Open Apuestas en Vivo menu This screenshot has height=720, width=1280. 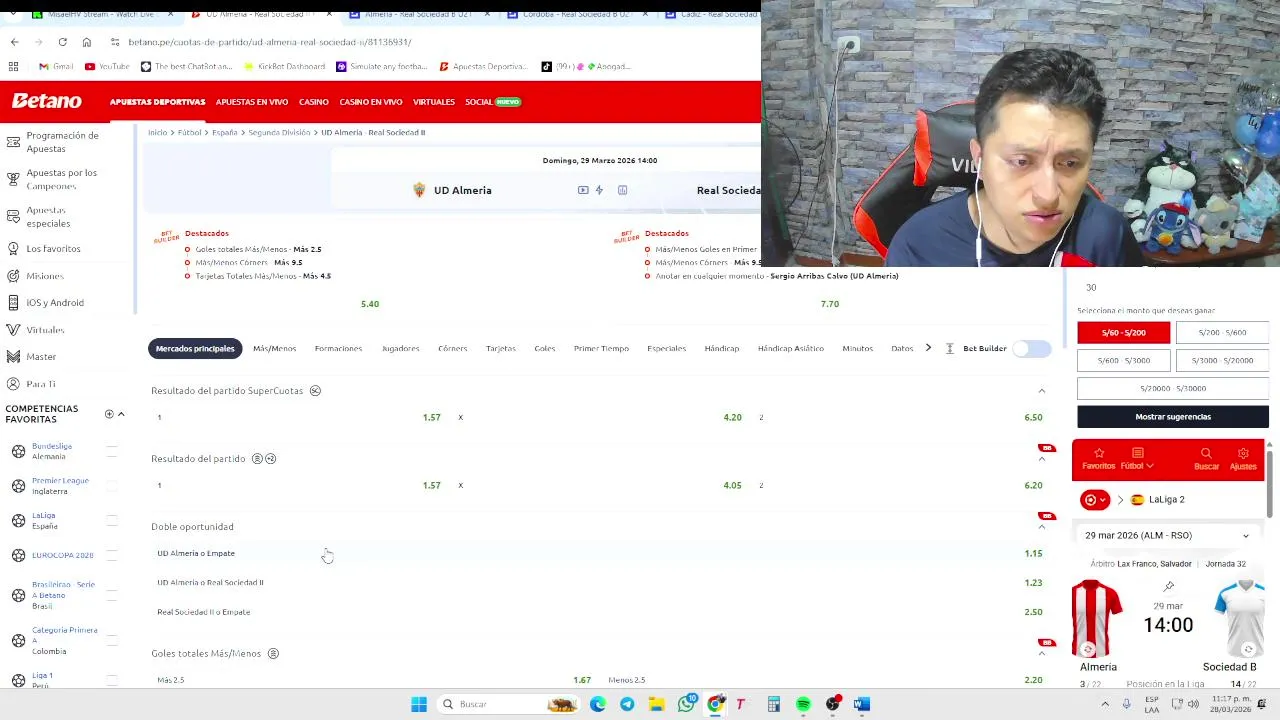coord(252,102)
